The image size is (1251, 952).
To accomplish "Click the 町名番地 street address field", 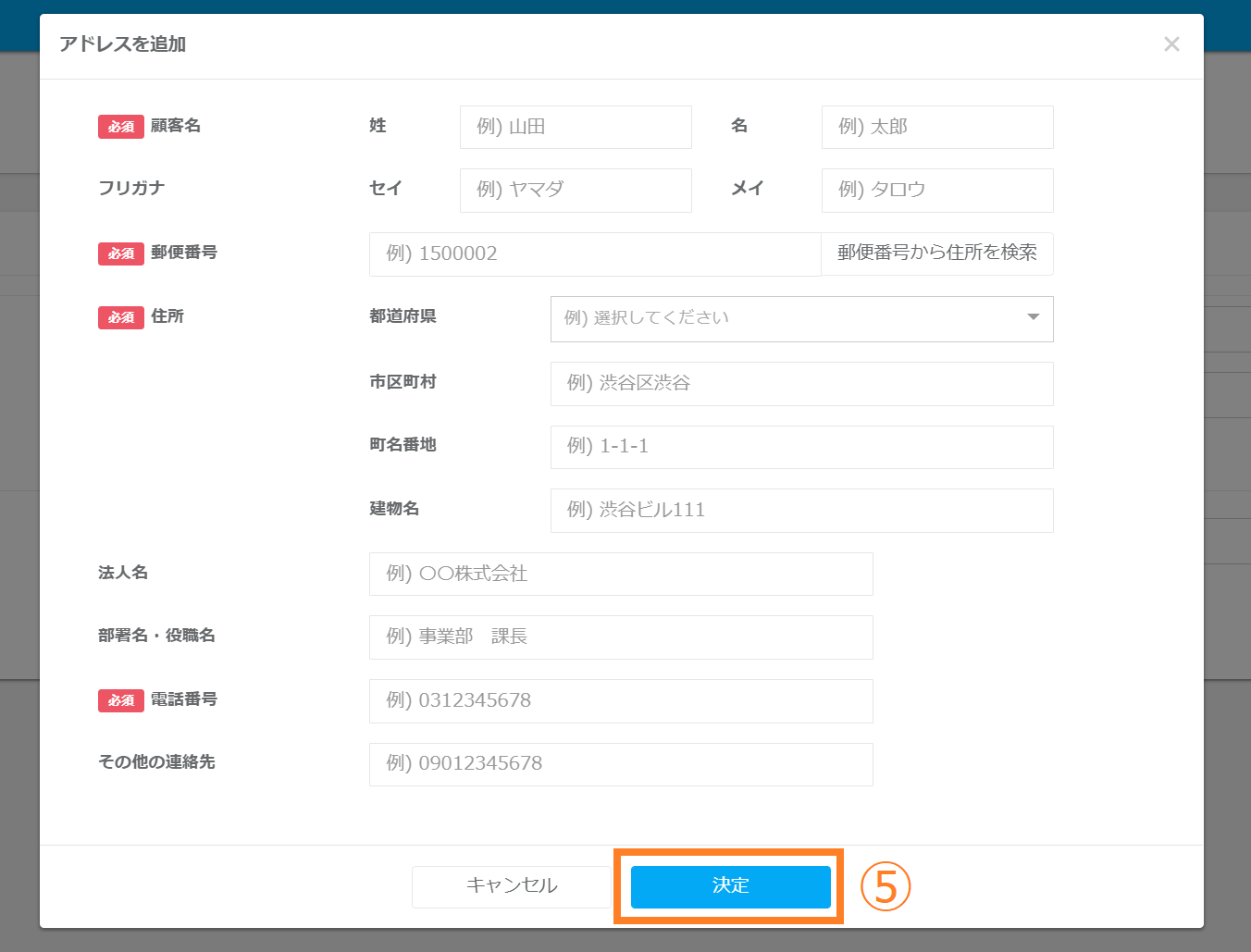I will 801,447.
